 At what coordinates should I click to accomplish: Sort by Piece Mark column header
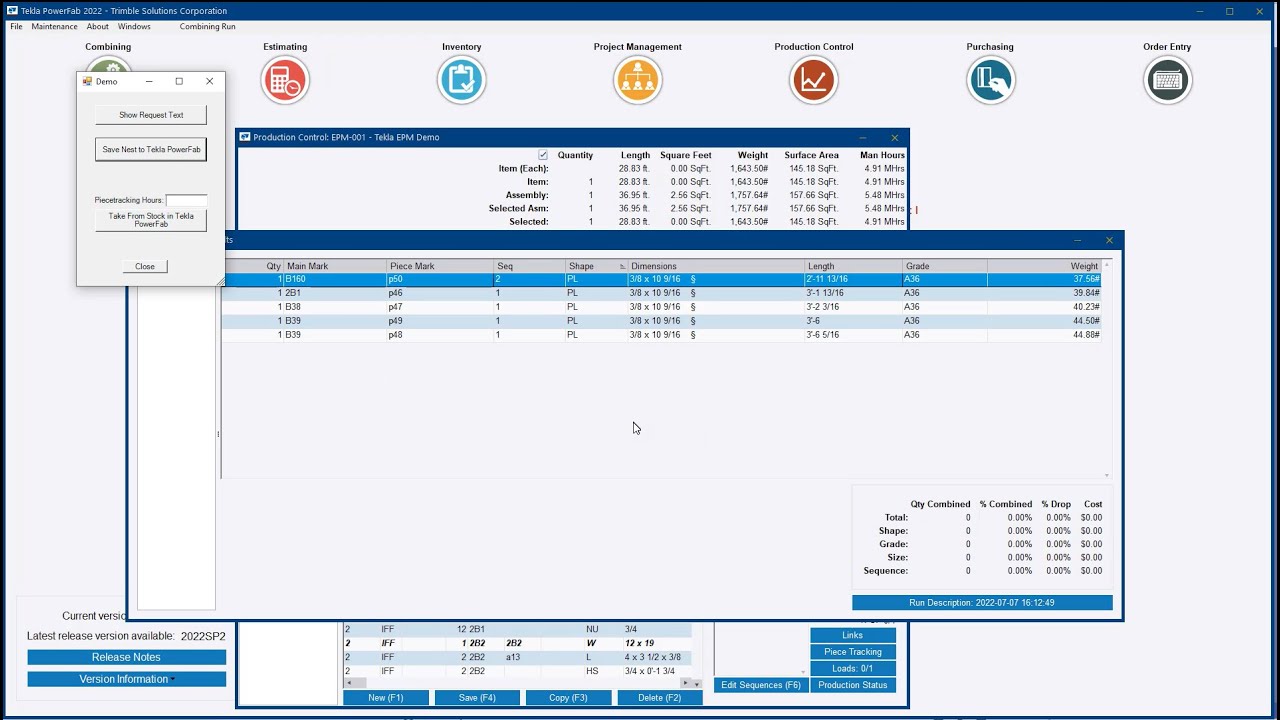click(x=440, y=266)
